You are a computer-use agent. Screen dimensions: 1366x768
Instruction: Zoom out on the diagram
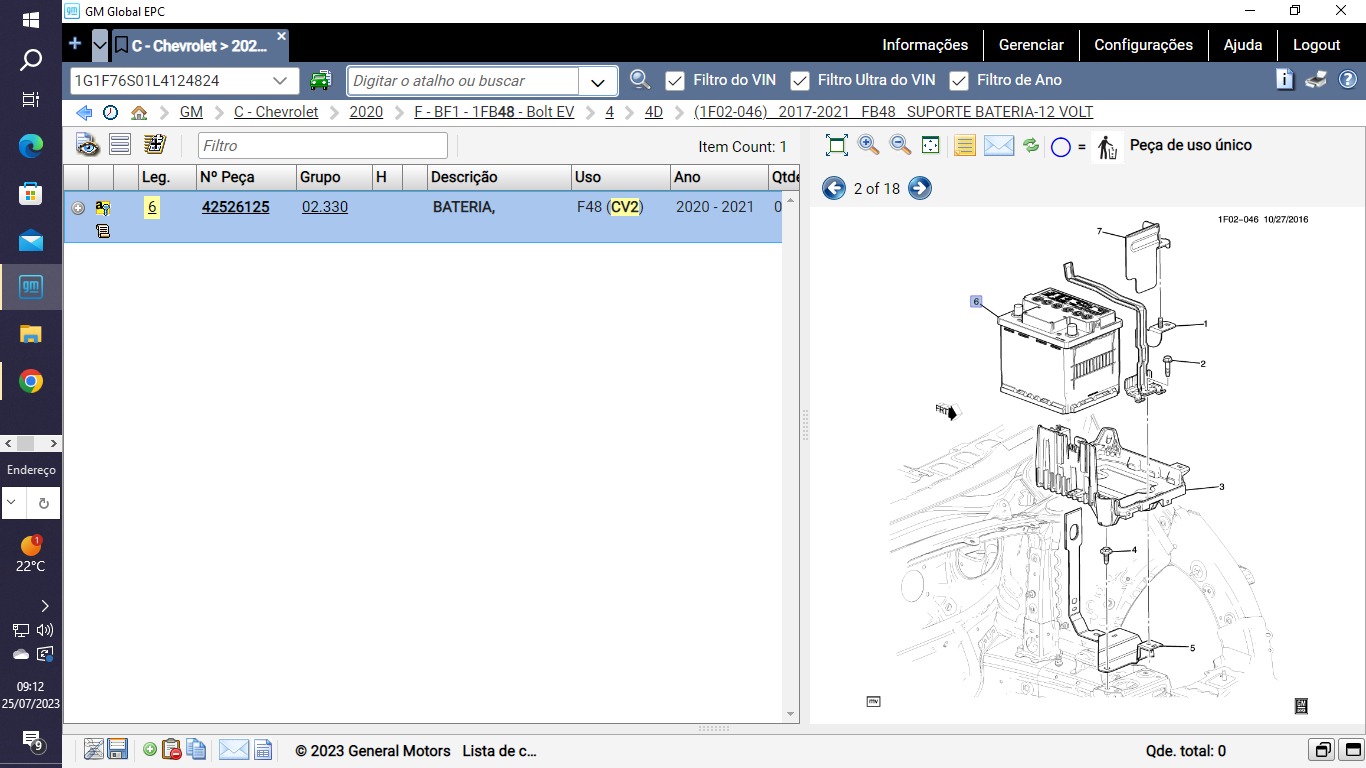[900, 146]
